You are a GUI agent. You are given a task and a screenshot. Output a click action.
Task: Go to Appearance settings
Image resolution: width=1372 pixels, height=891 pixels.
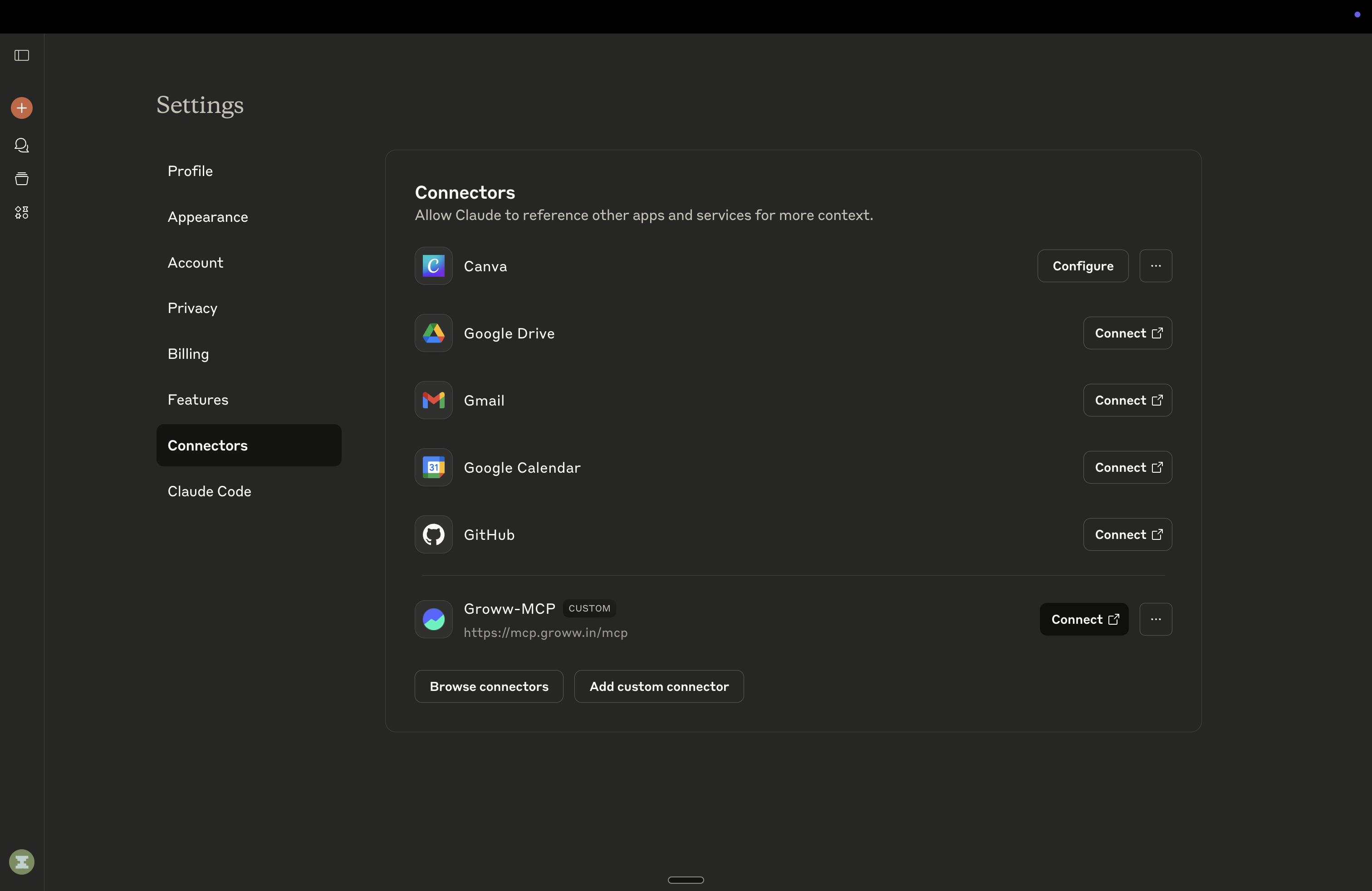pyautogui.click(x=249, y=217)
